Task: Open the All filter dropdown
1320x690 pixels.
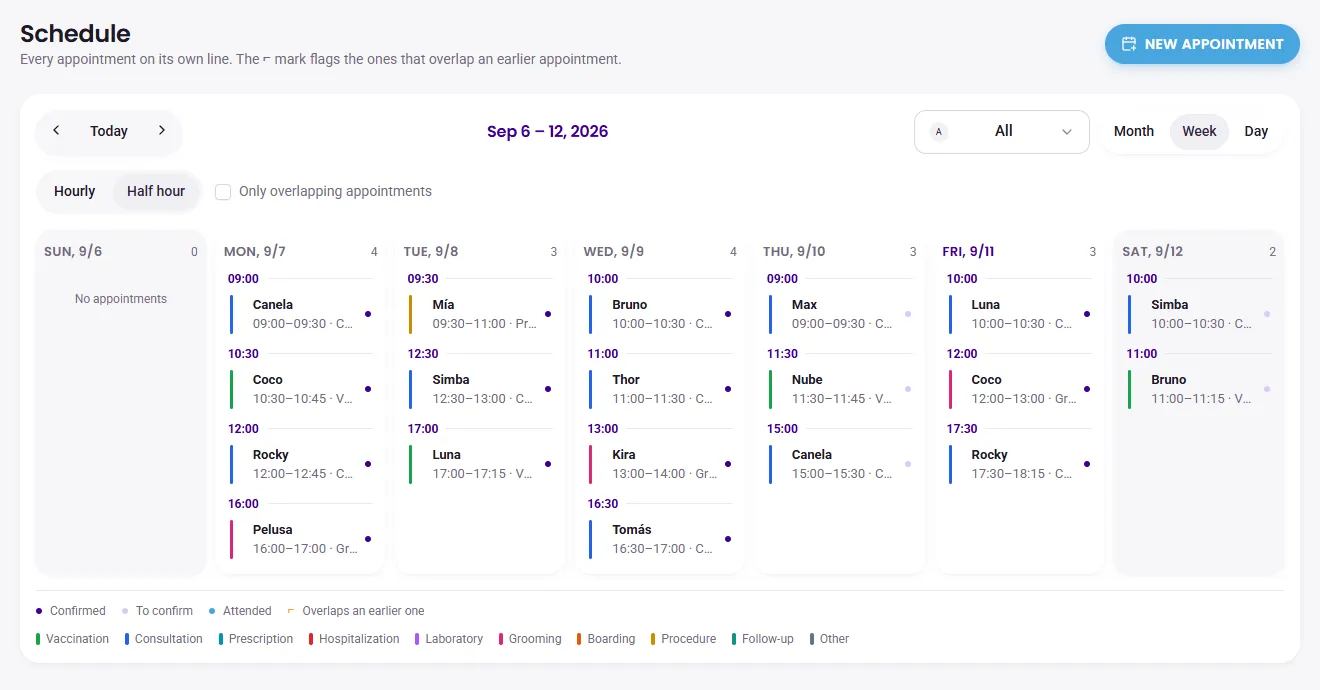Action: 1002,132
